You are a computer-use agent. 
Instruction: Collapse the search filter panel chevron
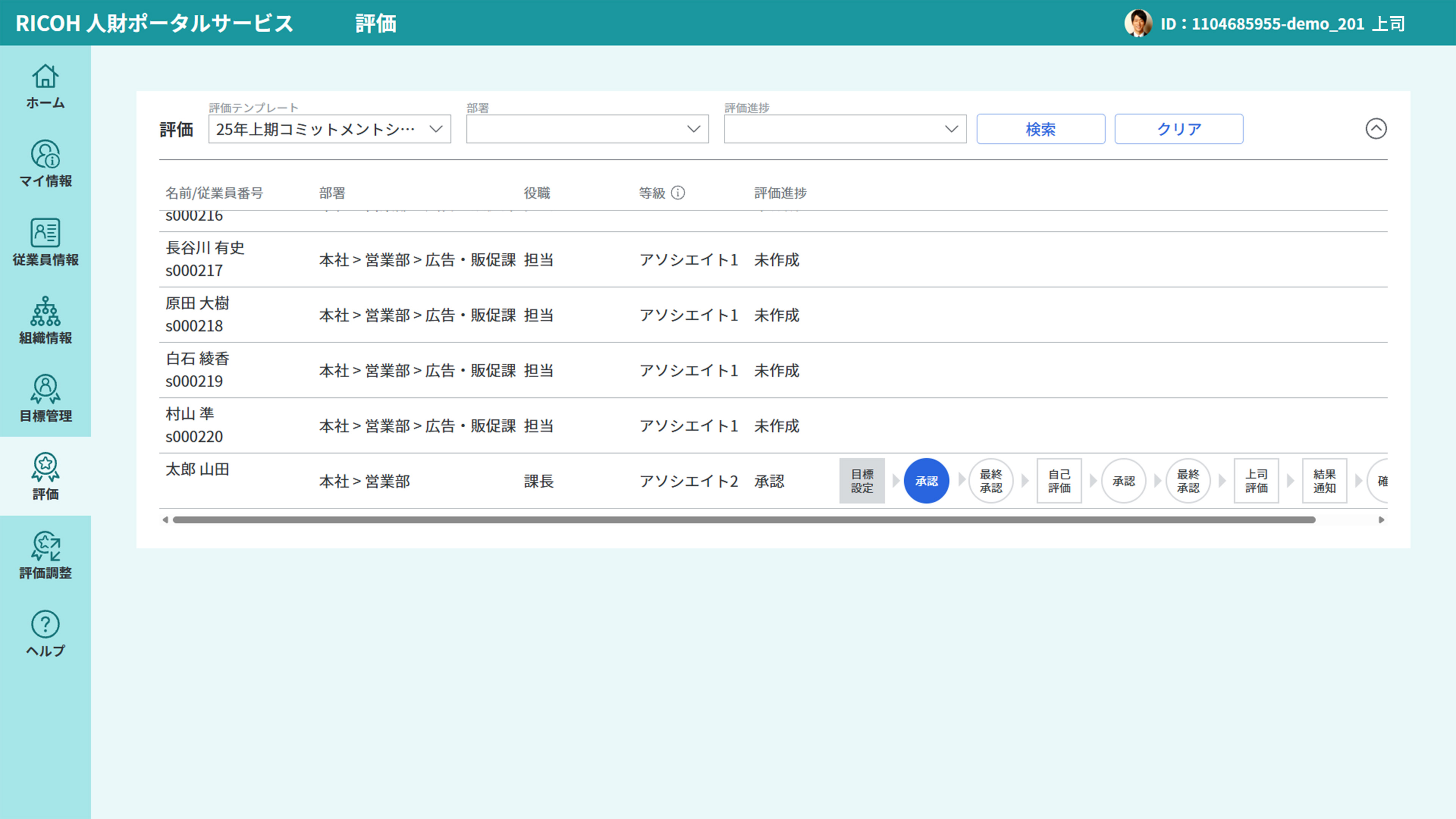click(1376, 129)
